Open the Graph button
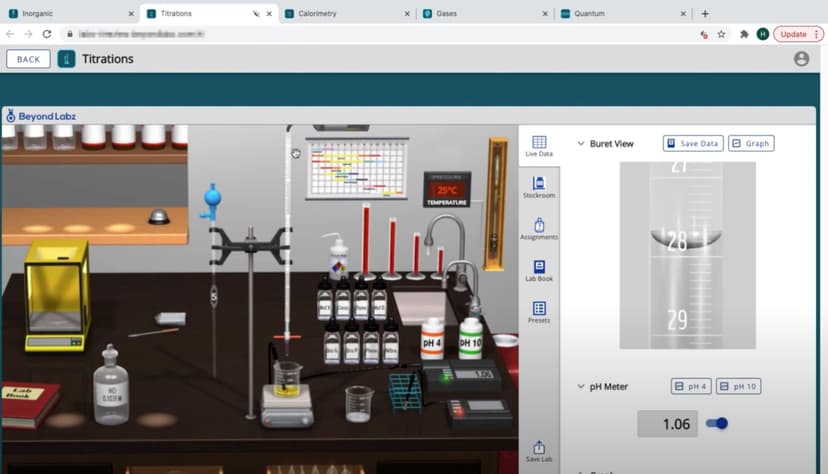This screenshot has height=474, width=828. coord(751,144)
